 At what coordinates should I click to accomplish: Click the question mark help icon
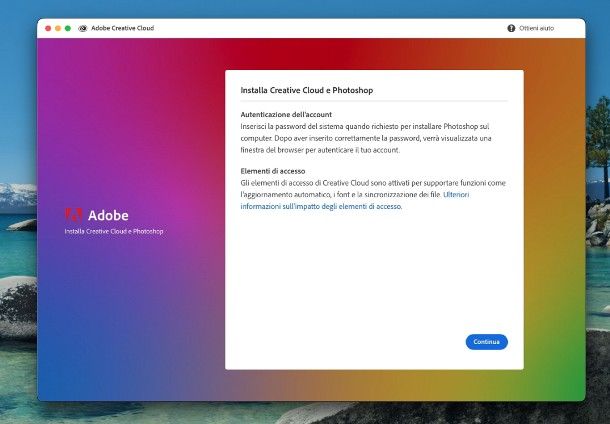[511, 28]
